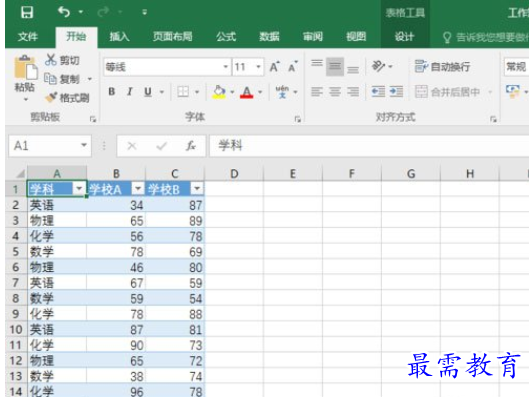529x397 pixels.
Task: Click the 剪切 cut button
Action: click(63, 60)
